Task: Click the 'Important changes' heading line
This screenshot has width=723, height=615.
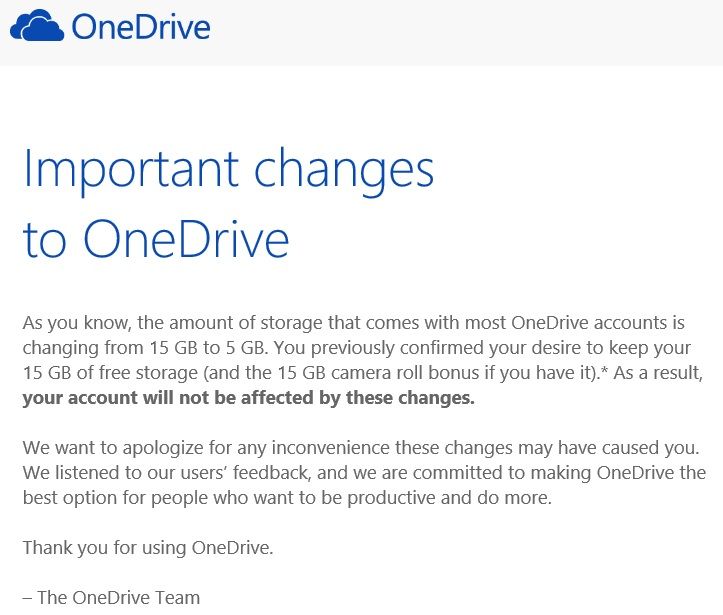Action: point(228,170)
